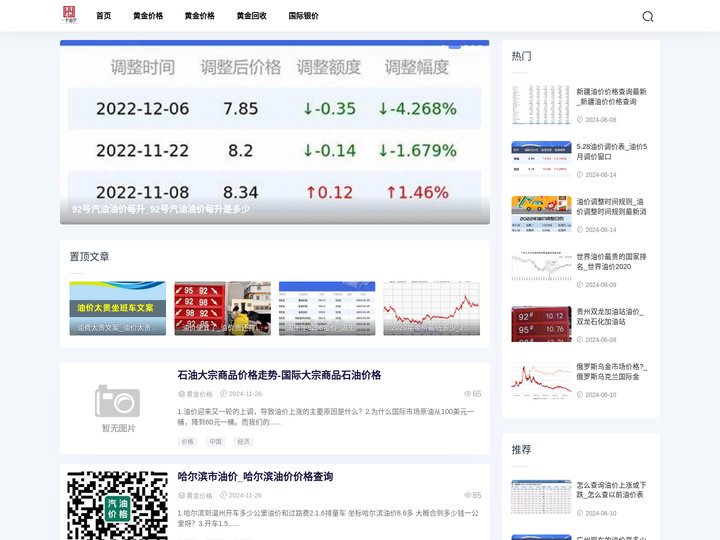Open the 黄金回收 menu item
Viewport: 720px width, 540px height.
click(x=251, y=16)
